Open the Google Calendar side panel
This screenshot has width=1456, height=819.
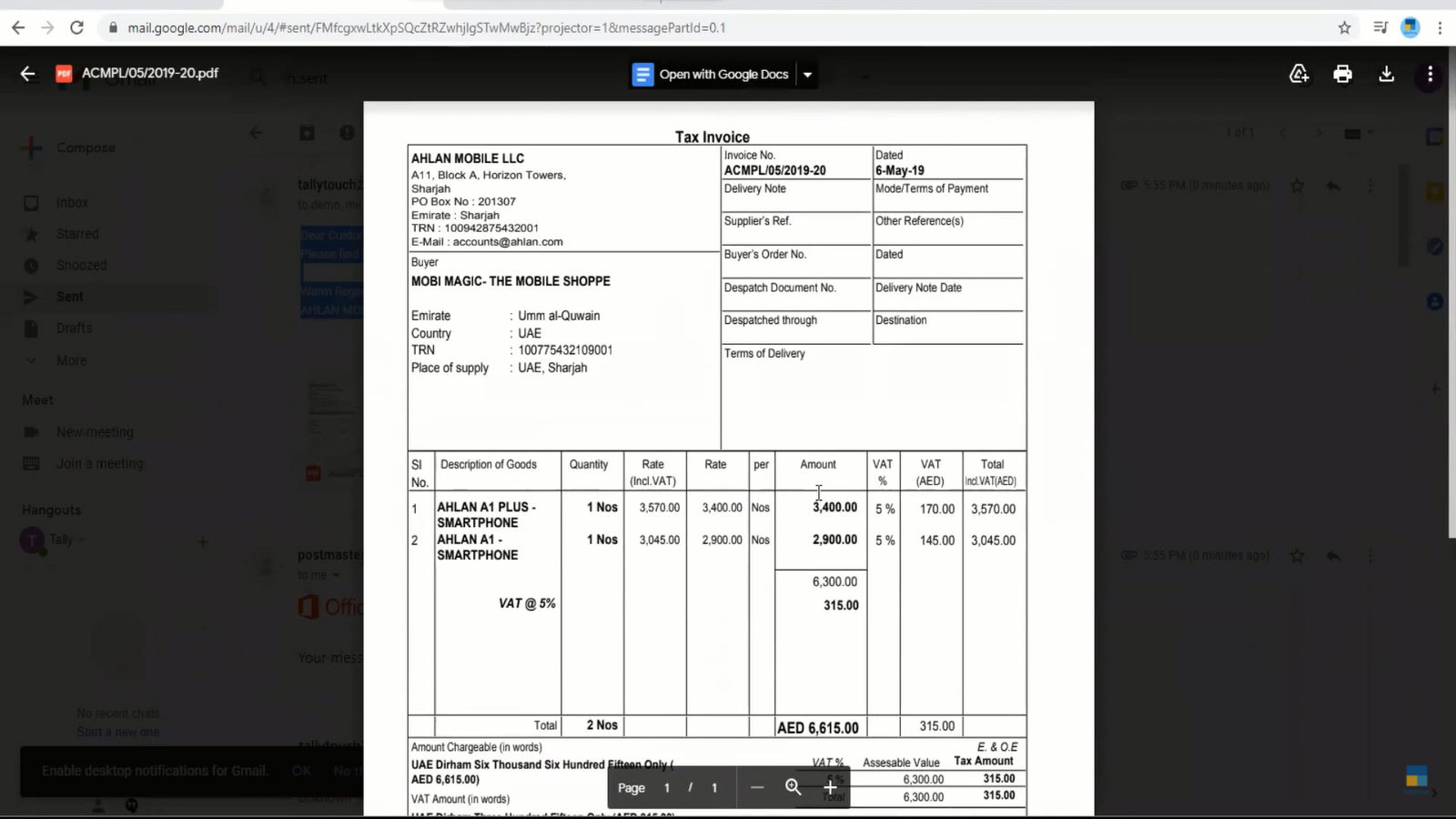pyautogui.click(x=1434, y=136)
